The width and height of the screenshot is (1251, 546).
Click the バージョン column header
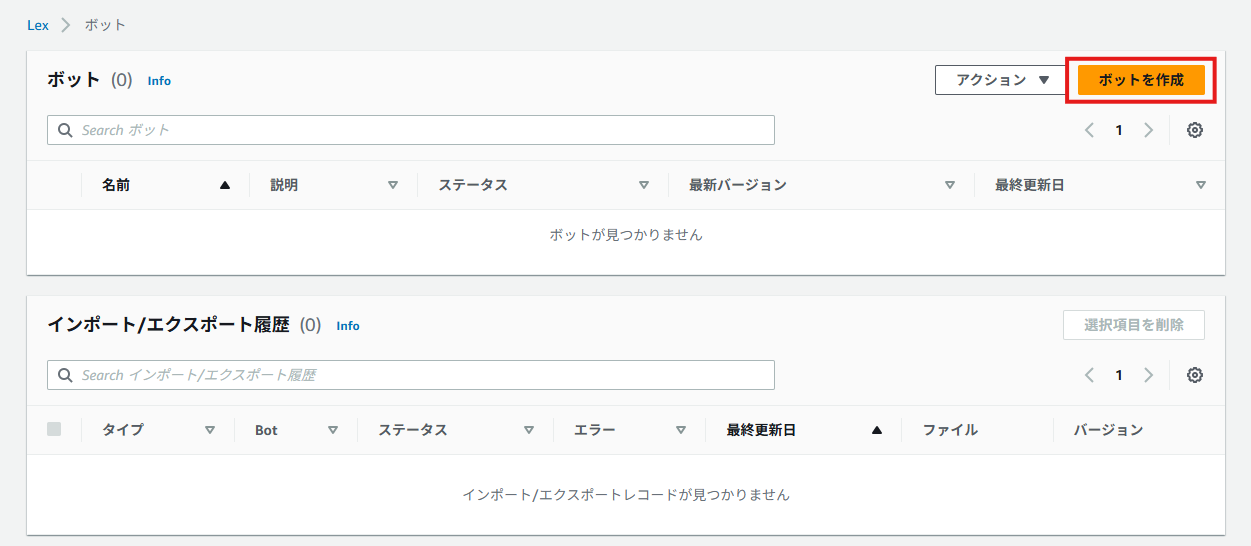[1108, 430]
